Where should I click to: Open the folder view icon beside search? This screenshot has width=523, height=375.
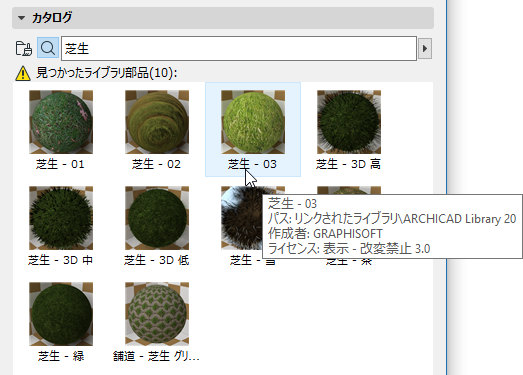[x=24, y=48]
